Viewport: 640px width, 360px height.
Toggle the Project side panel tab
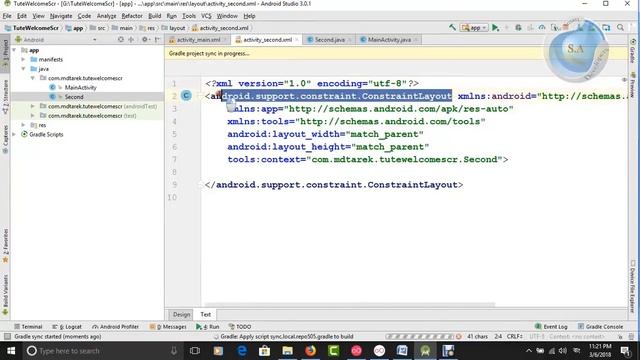point(6,53)
